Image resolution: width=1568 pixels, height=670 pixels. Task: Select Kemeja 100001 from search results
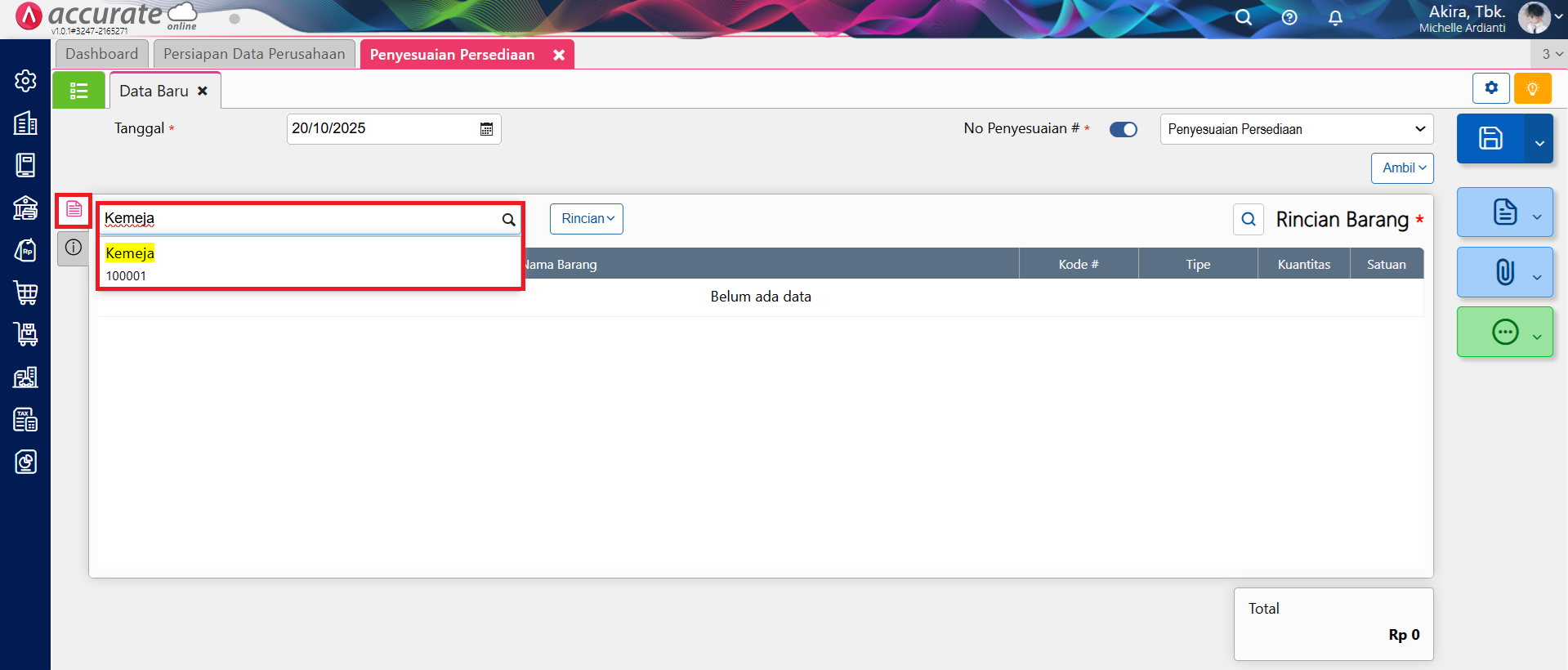tap(309, 263)
